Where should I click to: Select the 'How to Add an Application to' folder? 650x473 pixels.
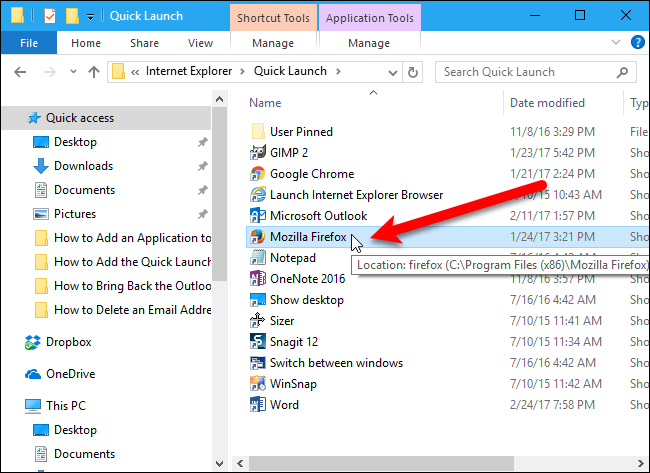[x=123, y=238]
